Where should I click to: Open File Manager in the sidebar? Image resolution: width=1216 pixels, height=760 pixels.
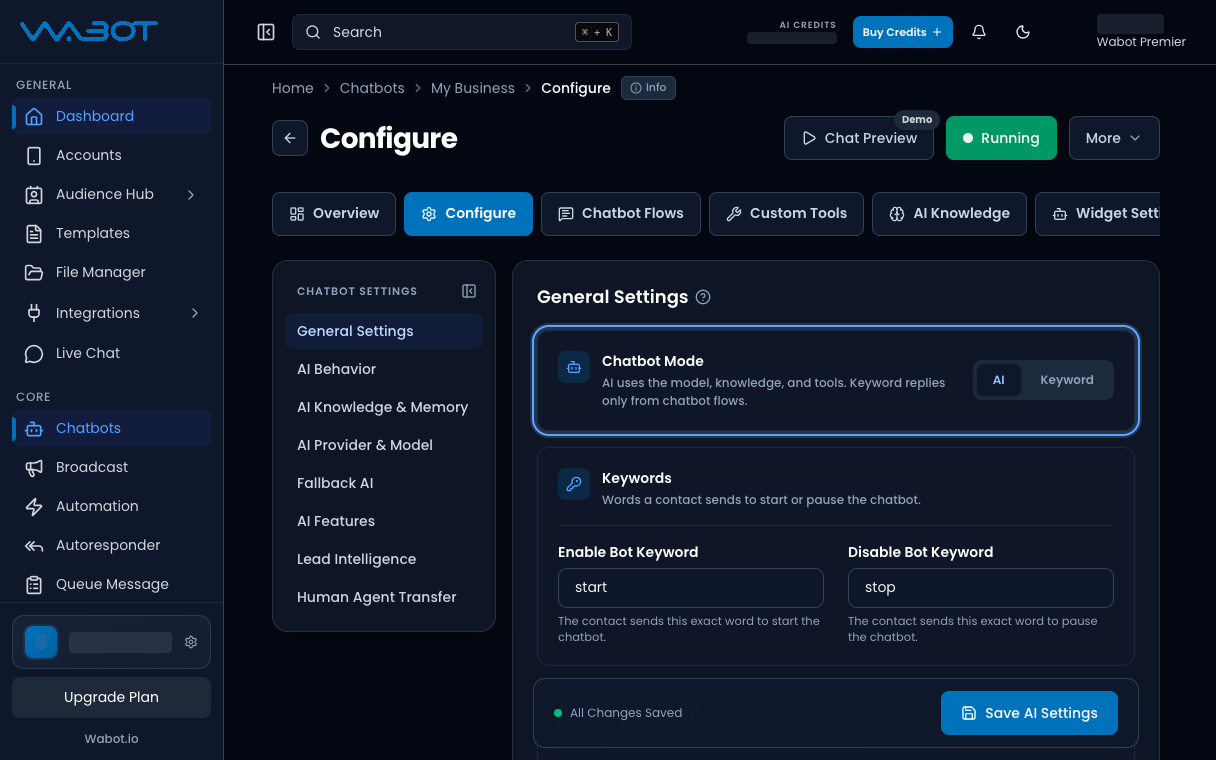[x=111, y=272]
